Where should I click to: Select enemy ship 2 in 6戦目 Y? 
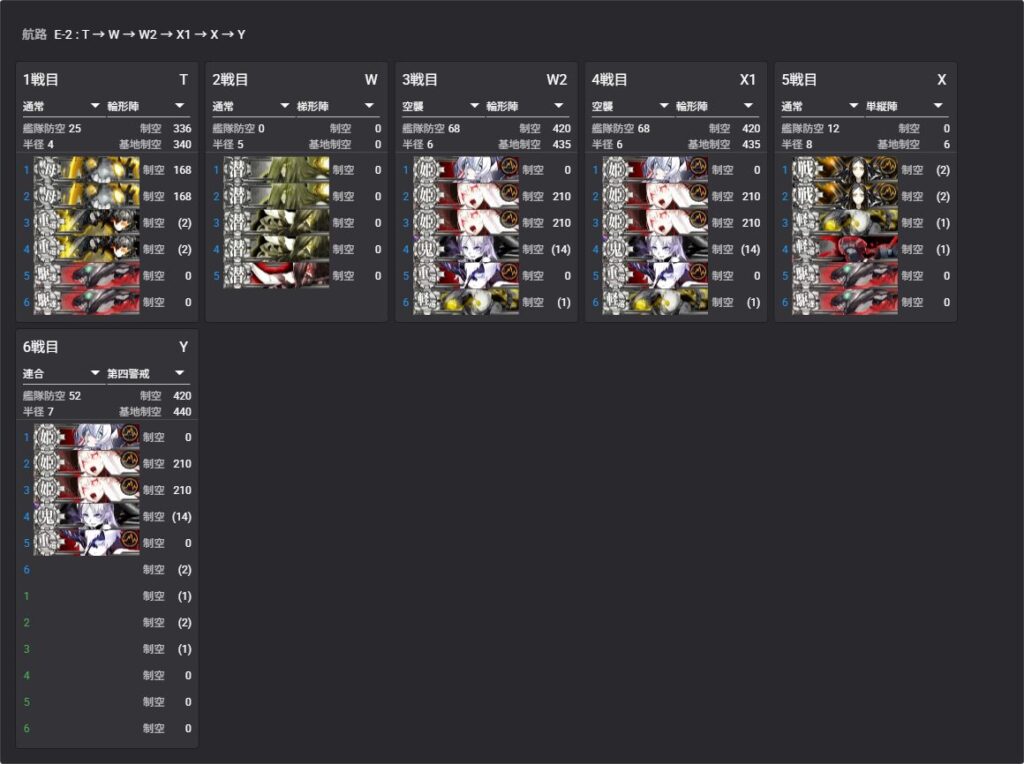tap(86, 464)
